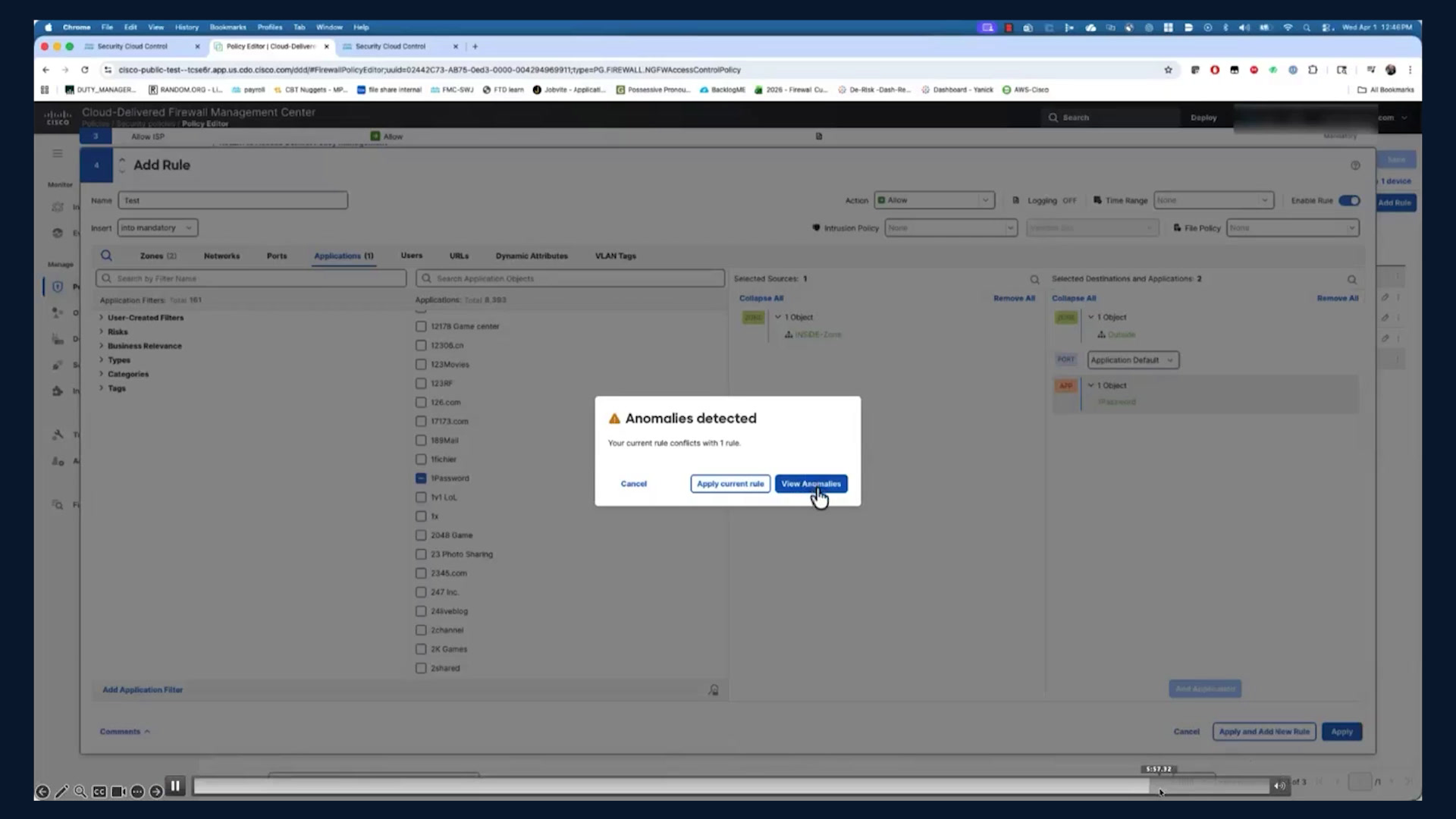Click the hamburger menu icon in sidebar

(58, 153)
